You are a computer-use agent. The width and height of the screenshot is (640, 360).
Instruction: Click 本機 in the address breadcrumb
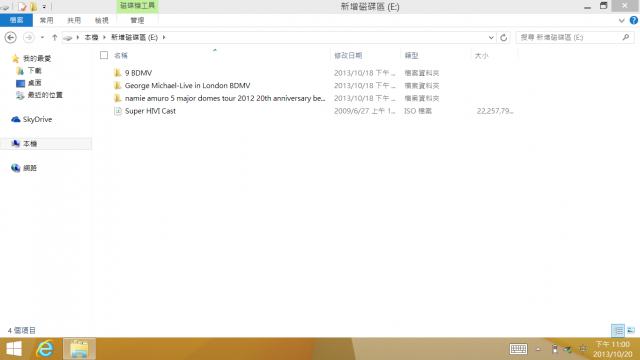91,38
